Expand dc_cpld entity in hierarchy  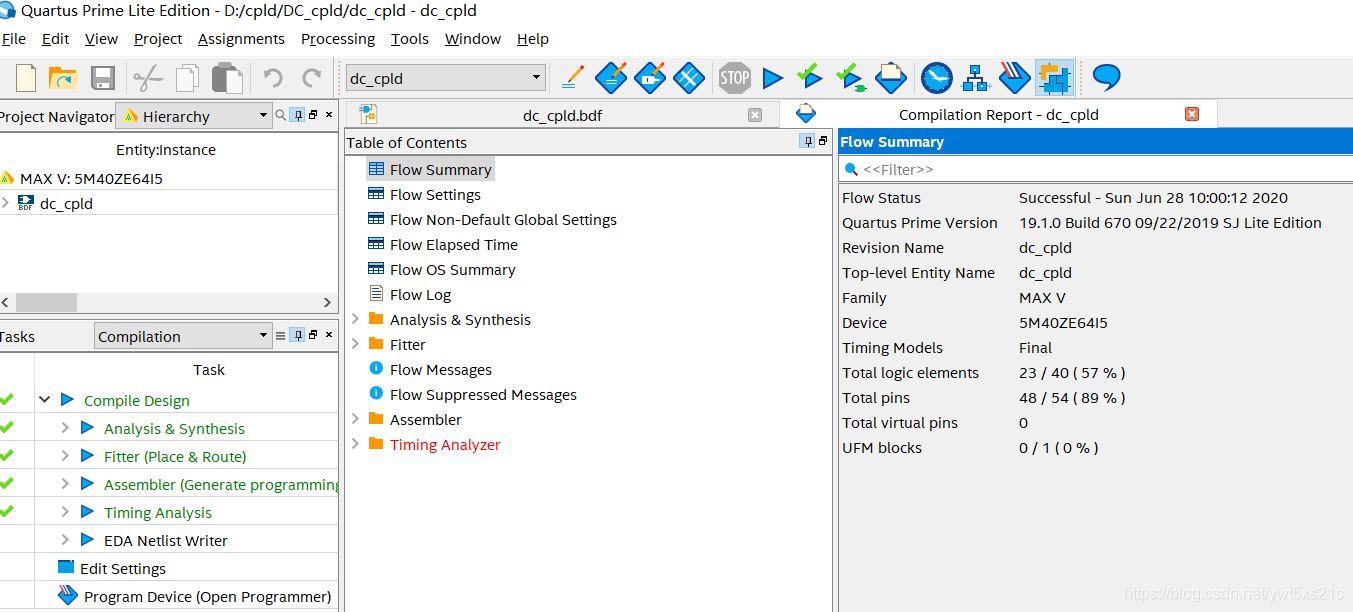click(x=6, y=203)
